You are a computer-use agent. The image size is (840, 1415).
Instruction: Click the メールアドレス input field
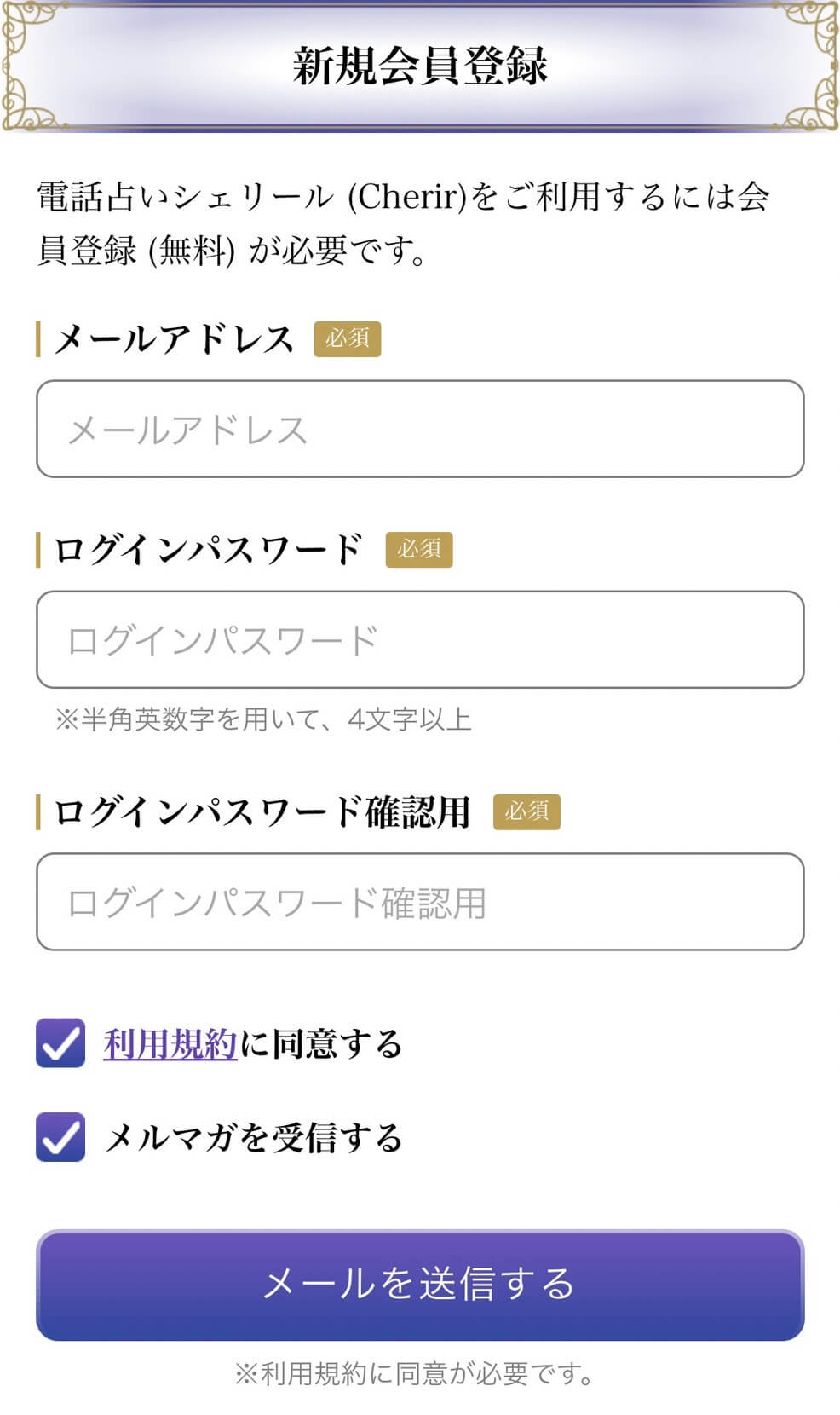pyautogui.click(x=420, y=429)
